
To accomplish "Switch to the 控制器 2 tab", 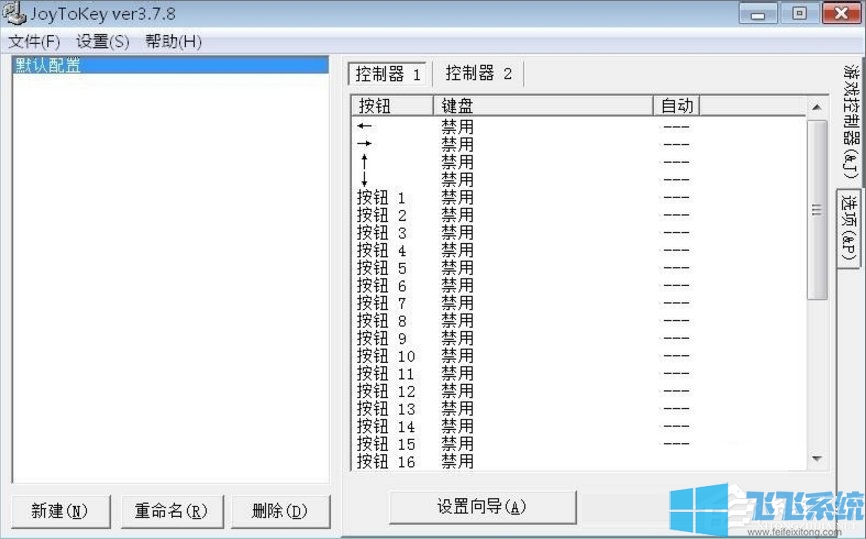I will (479, 74).
